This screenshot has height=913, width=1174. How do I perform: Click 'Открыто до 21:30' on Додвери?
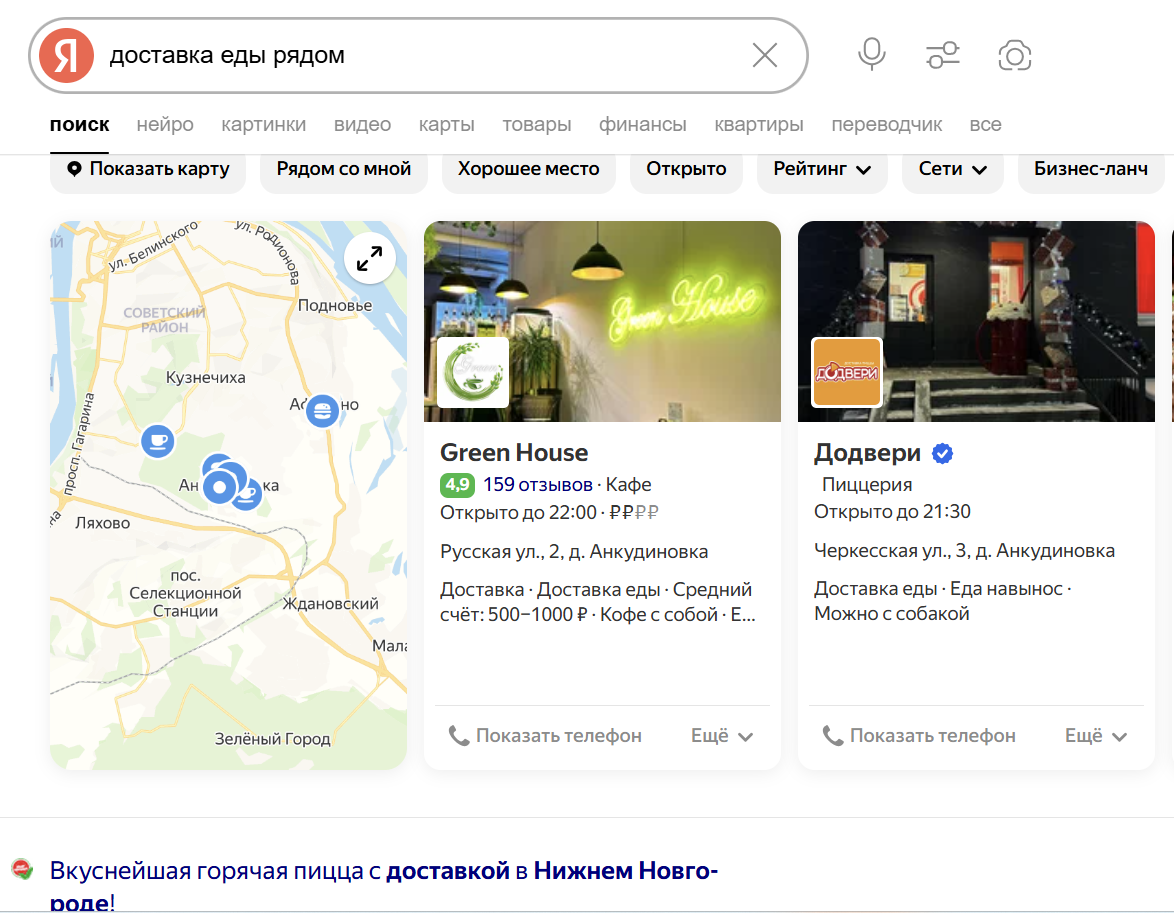pos(892,512)
